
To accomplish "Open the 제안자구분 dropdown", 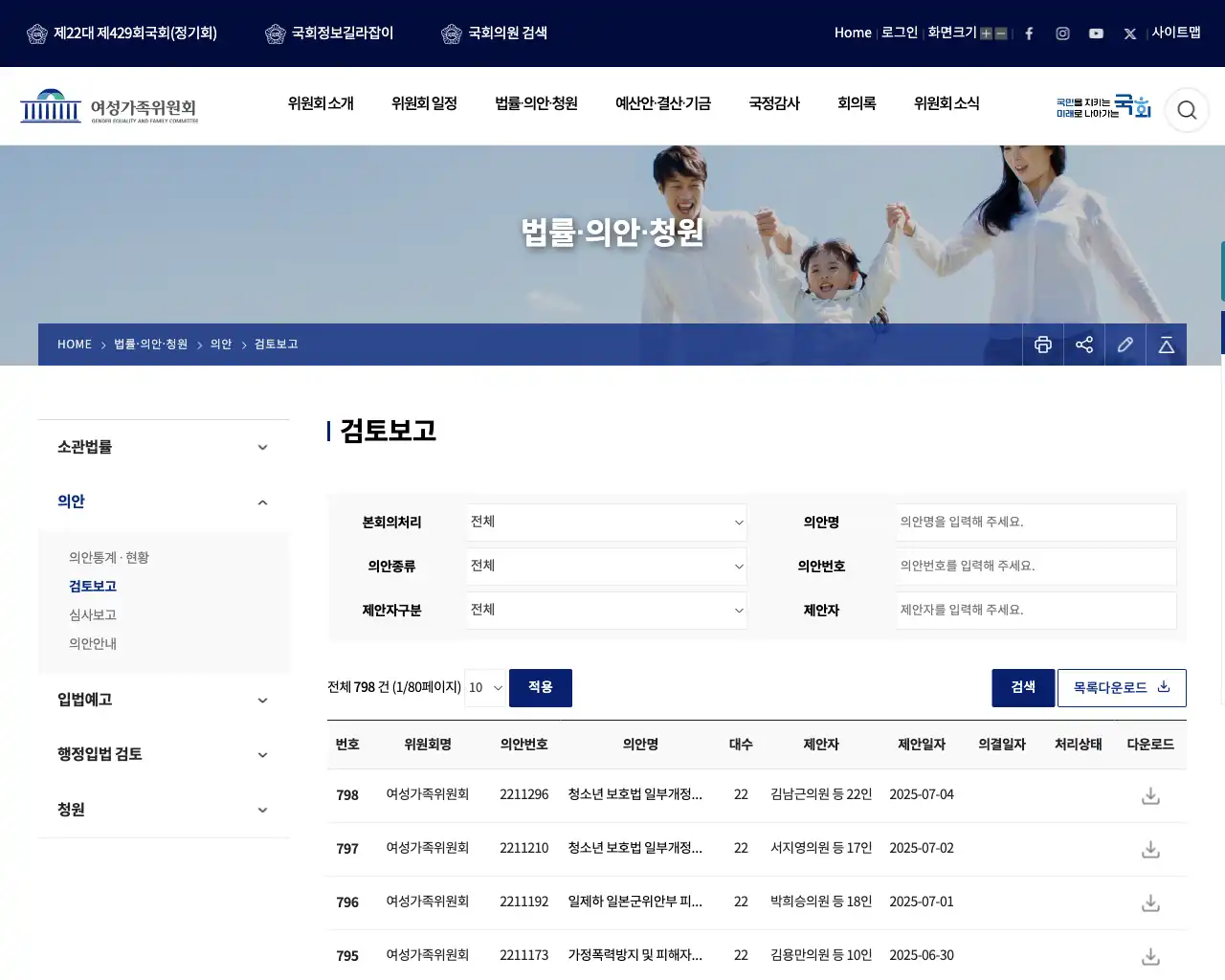I will [607, 611].
